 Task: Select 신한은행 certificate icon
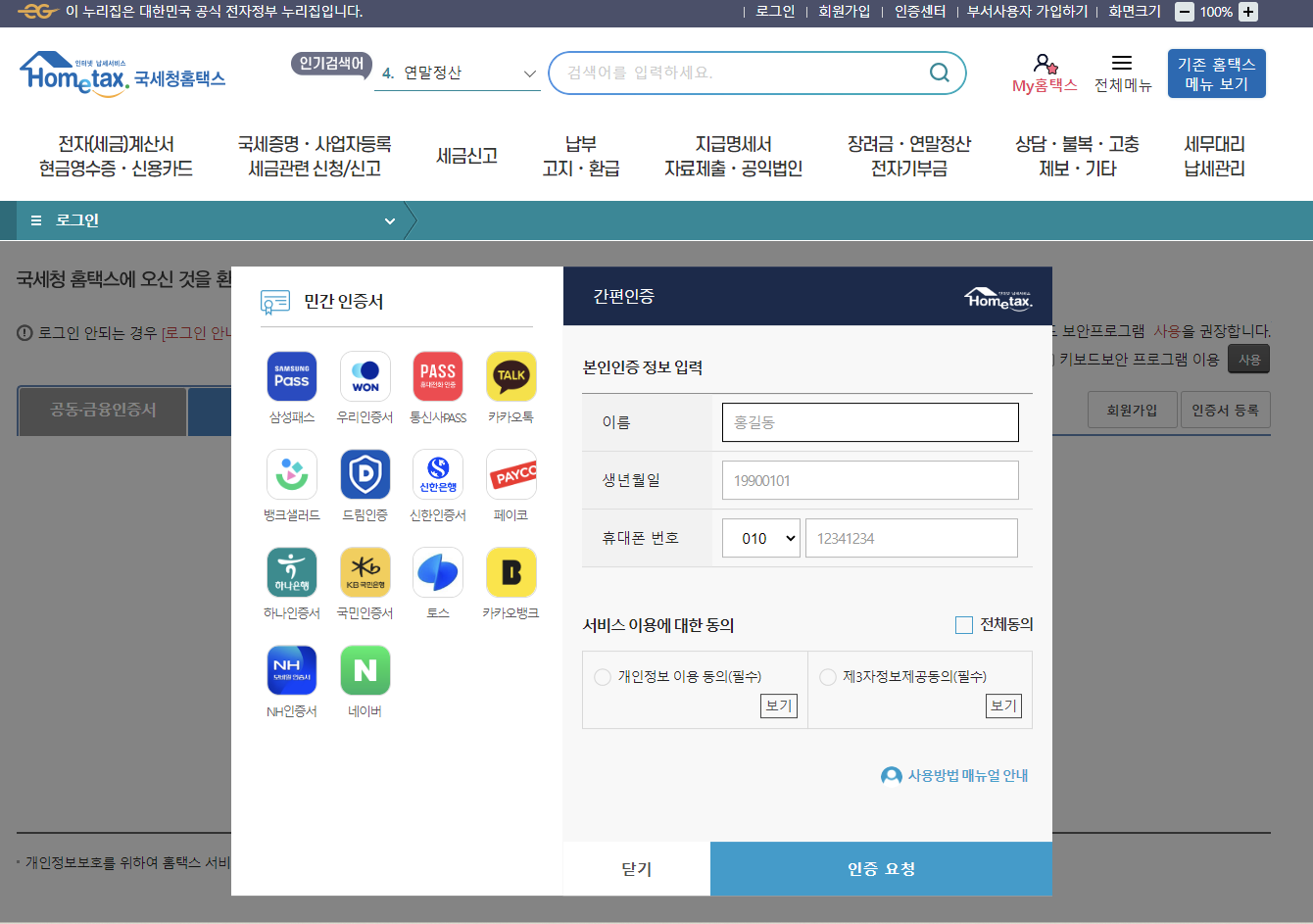pos(437,473)
